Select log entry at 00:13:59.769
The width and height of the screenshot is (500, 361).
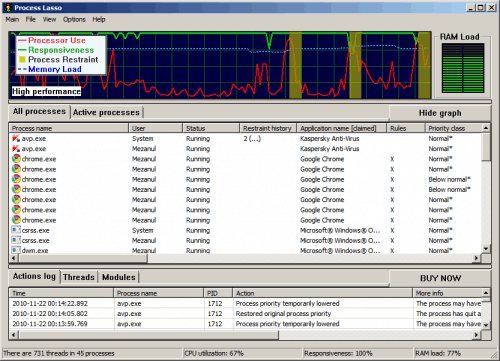[x=246, y=324]
